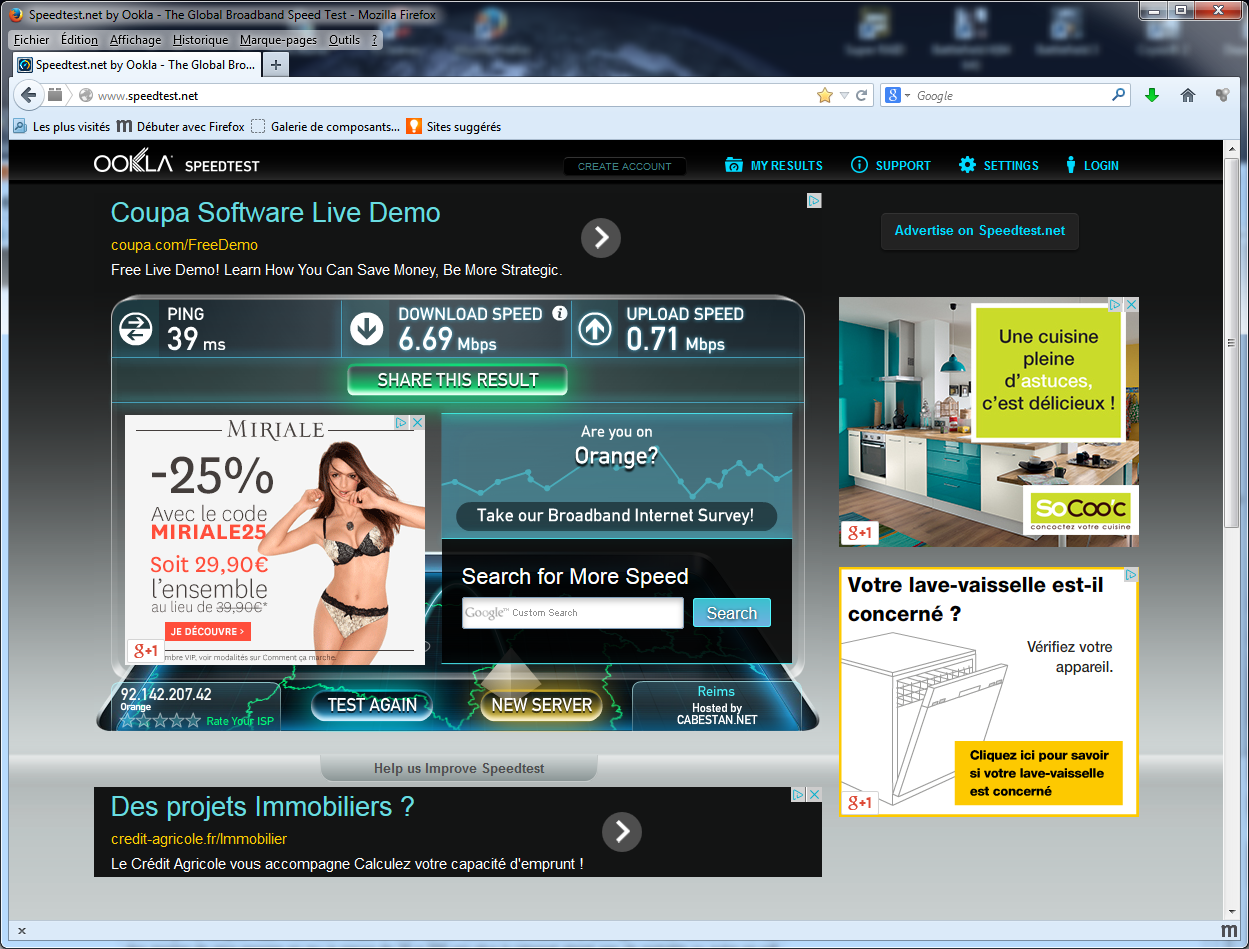The width and height of the screenshot is (1249, 949).
Task: Go to the Firefox home page icon
Action: [x=1187, y=95]
